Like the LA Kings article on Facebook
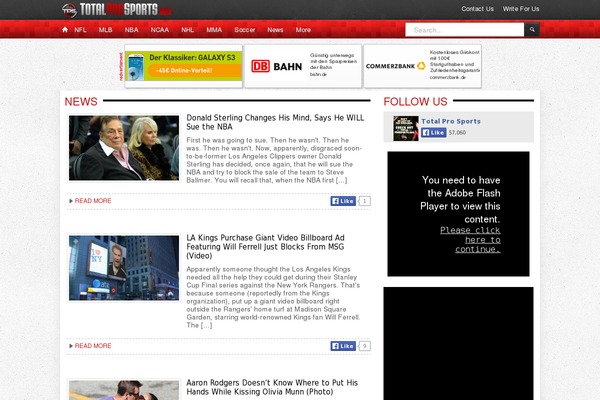600x400 pixels. point(343,346)
